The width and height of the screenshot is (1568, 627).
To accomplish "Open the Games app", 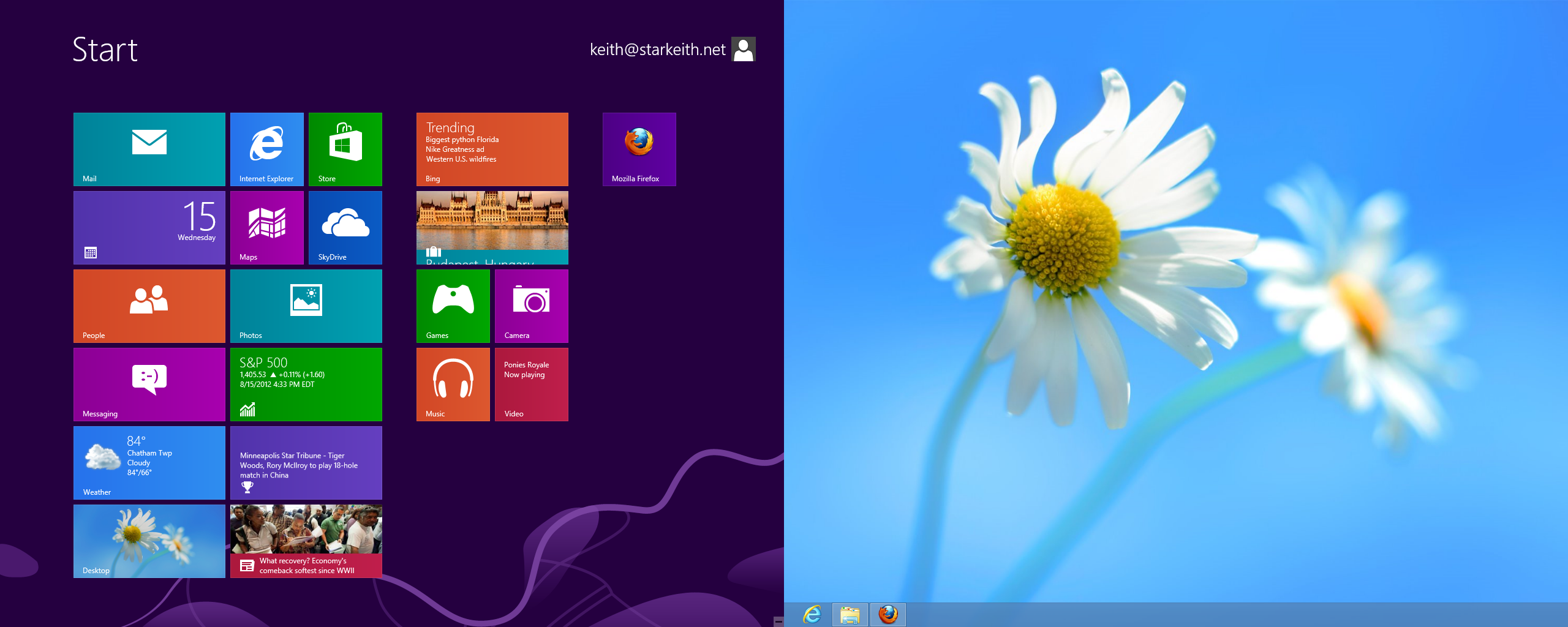I will coord(453,306).
